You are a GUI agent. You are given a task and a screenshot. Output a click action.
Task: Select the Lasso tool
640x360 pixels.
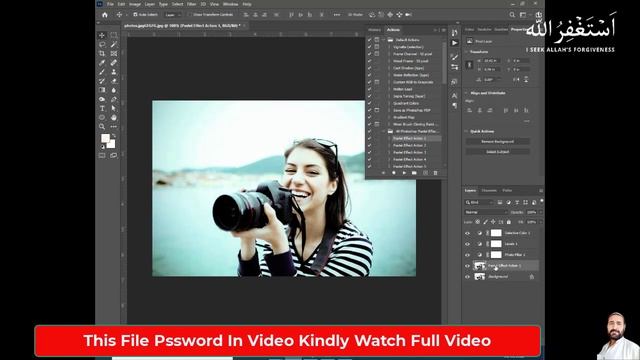click(102, 44)
